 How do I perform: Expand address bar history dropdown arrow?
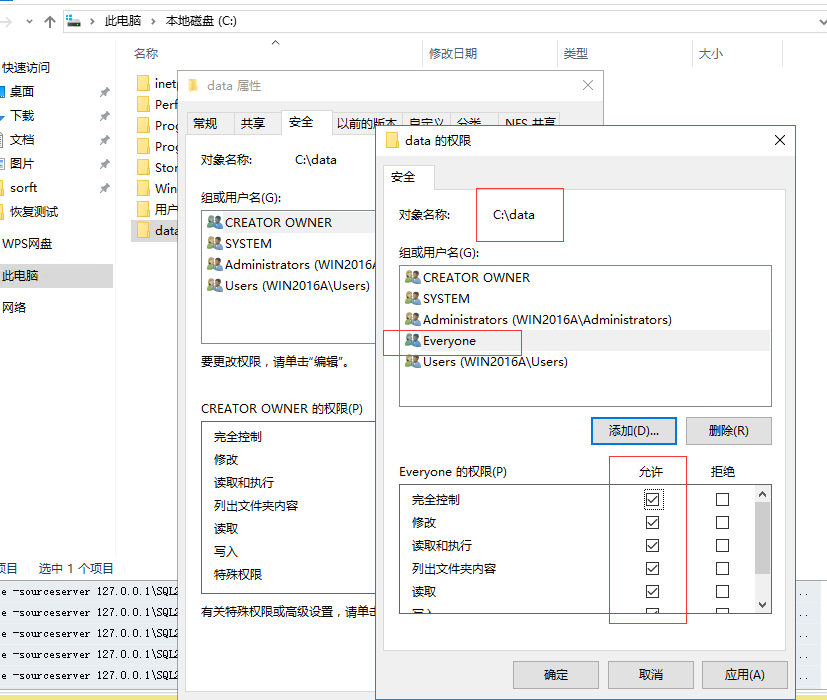point(822,22)
